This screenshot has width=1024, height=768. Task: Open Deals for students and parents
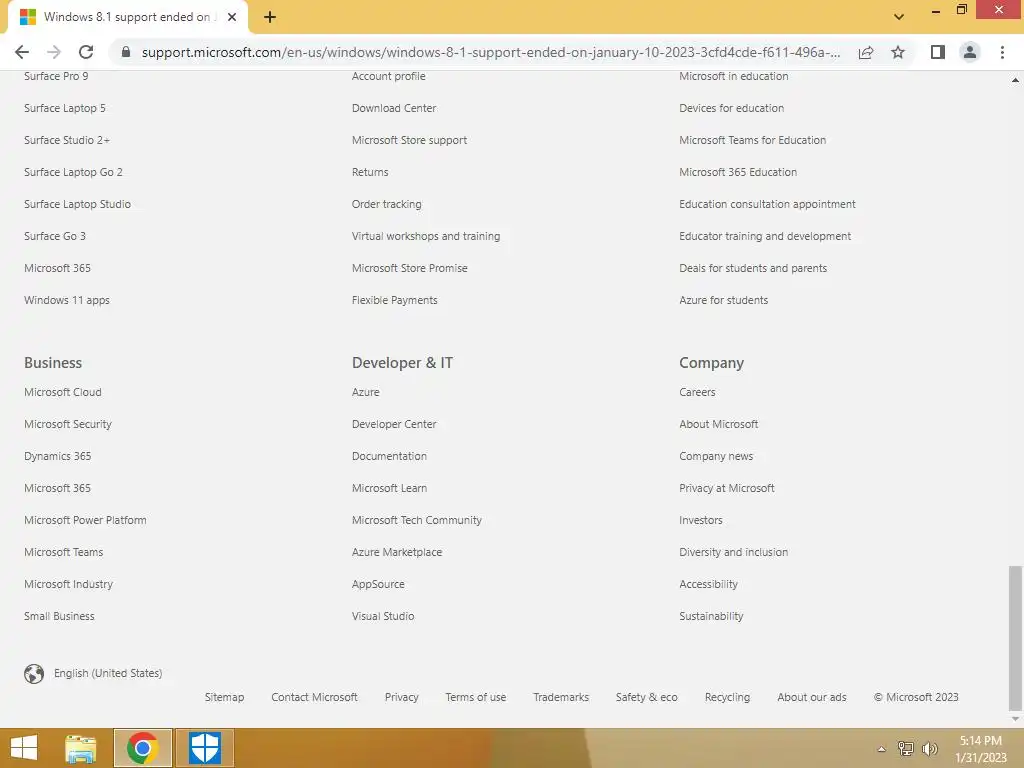753,268
